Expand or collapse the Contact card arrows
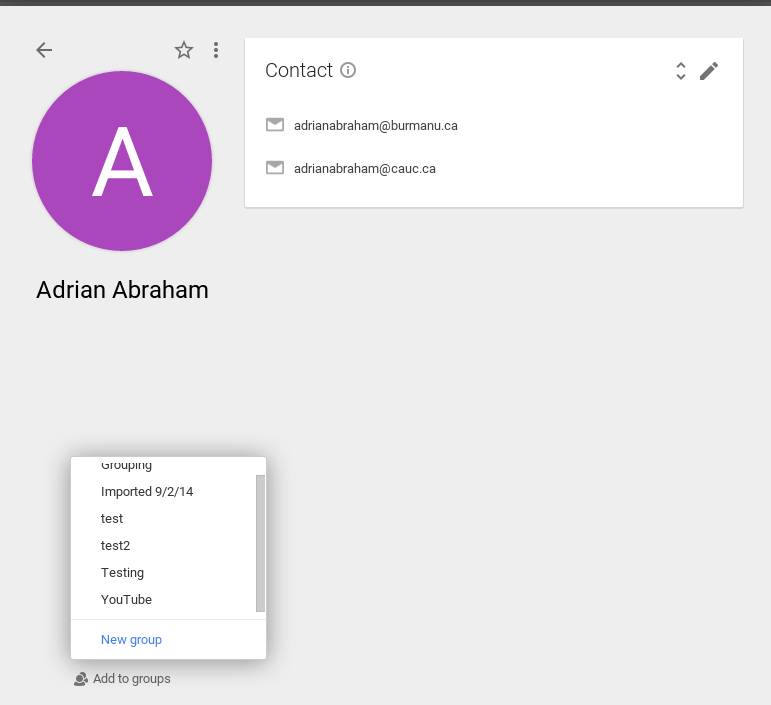Screen dimensions: 771x705 click(681, 71)
